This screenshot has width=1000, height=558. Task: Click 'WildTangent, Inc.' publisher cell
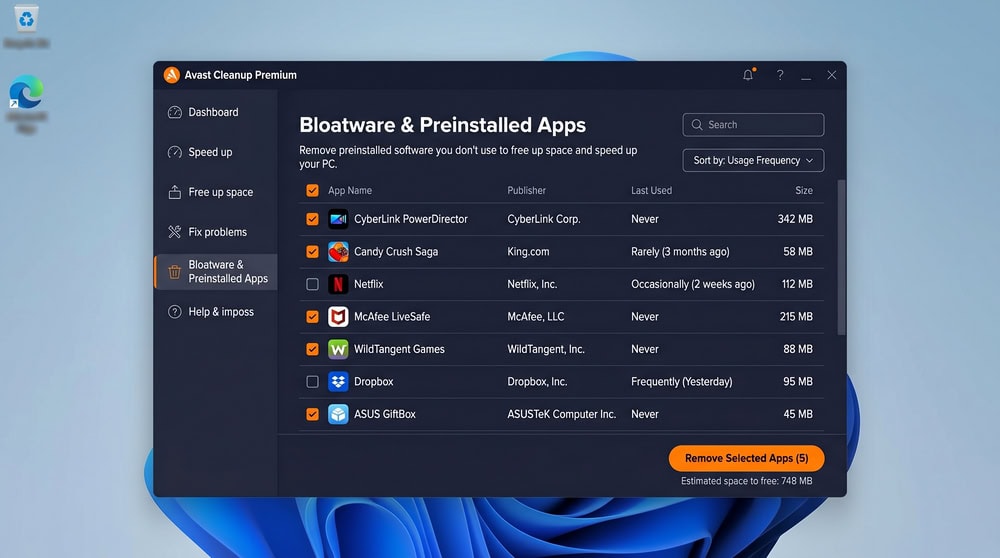[546, 349]
